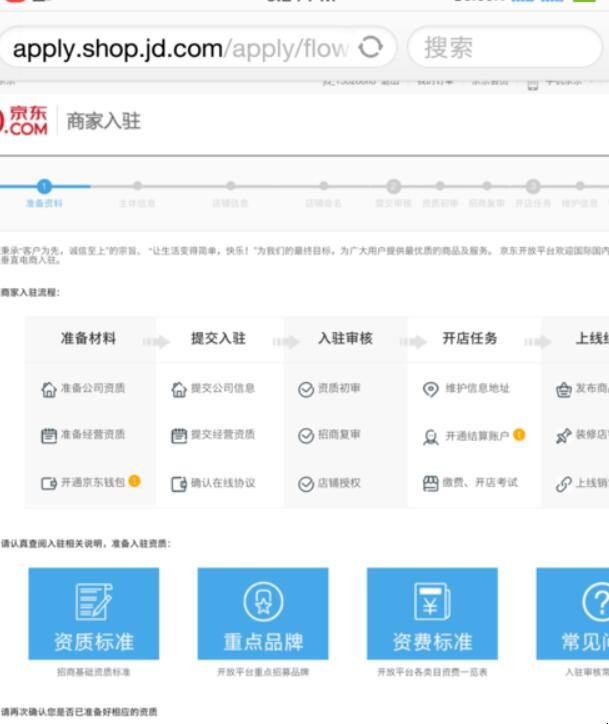609x724 pixels.
Task: Open the 资质标准 blue tile
Action: point(94,614)
